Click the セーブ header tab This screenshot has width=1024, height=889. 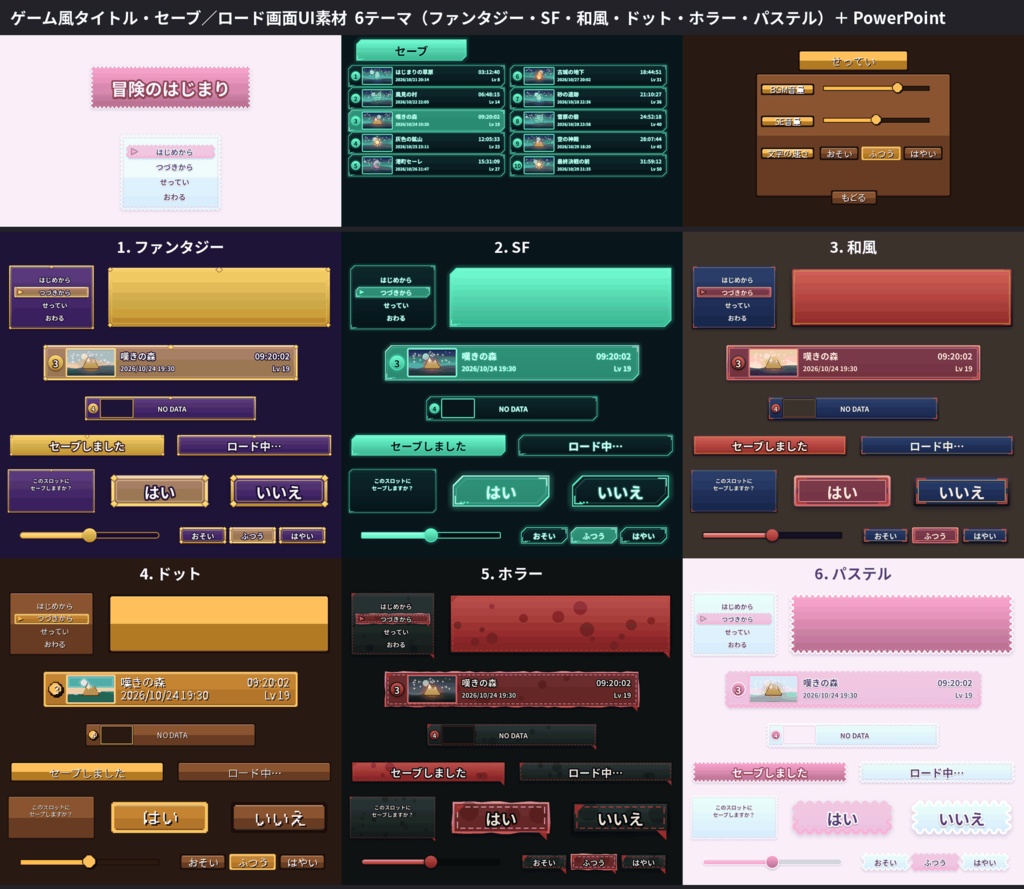(411, 50)
